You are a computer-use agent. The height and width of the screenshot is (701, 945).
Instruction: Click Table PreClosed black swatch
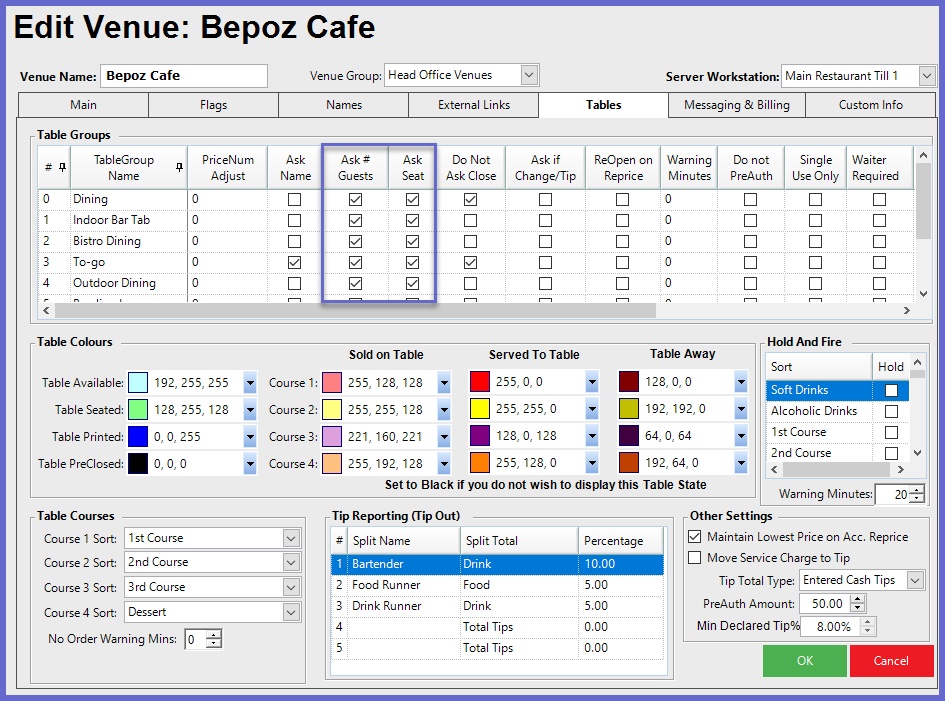point(138,464)
